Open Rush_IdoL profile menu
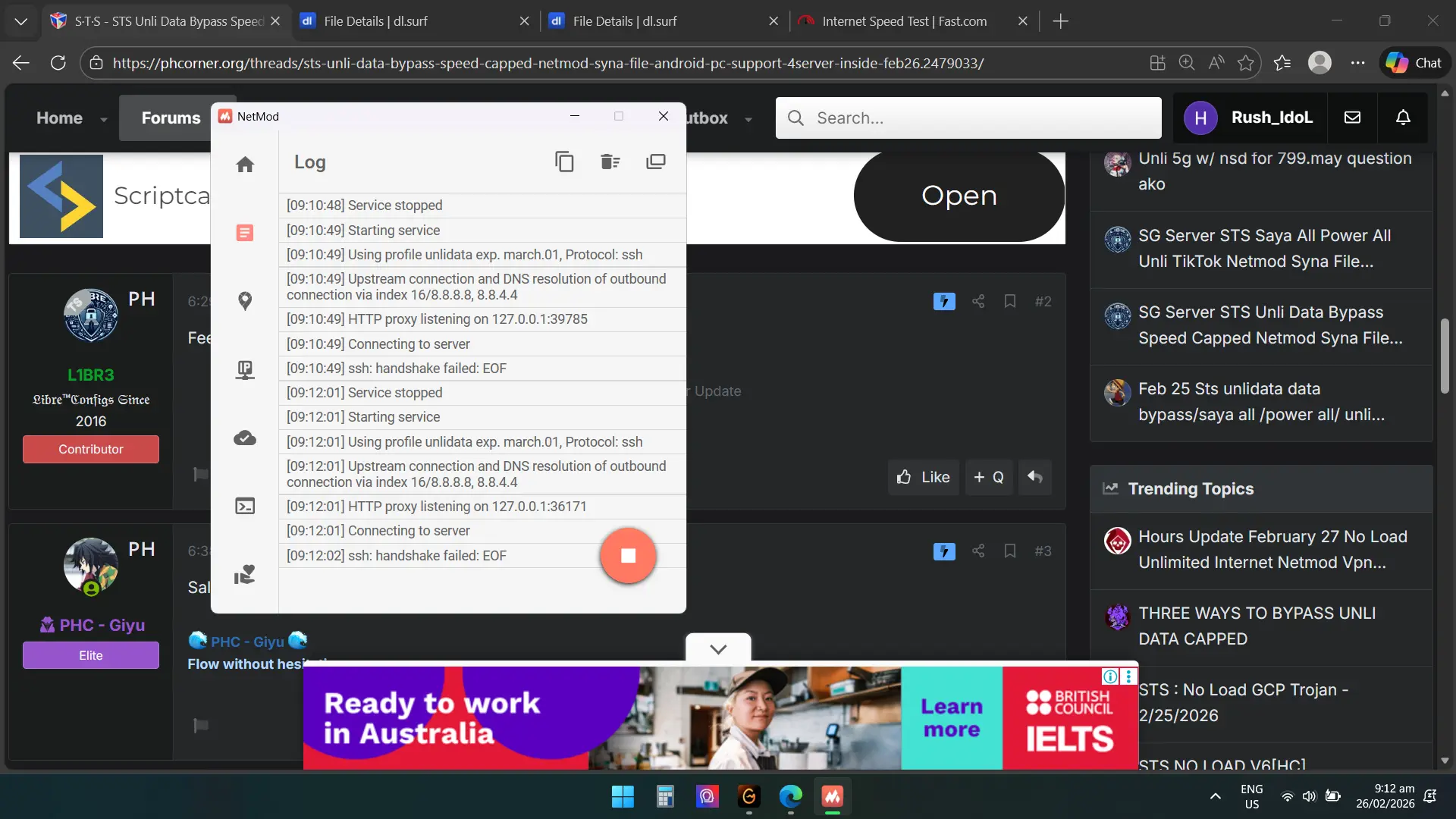Viewport: 1456px width, 819px height. coord(1250,118)
